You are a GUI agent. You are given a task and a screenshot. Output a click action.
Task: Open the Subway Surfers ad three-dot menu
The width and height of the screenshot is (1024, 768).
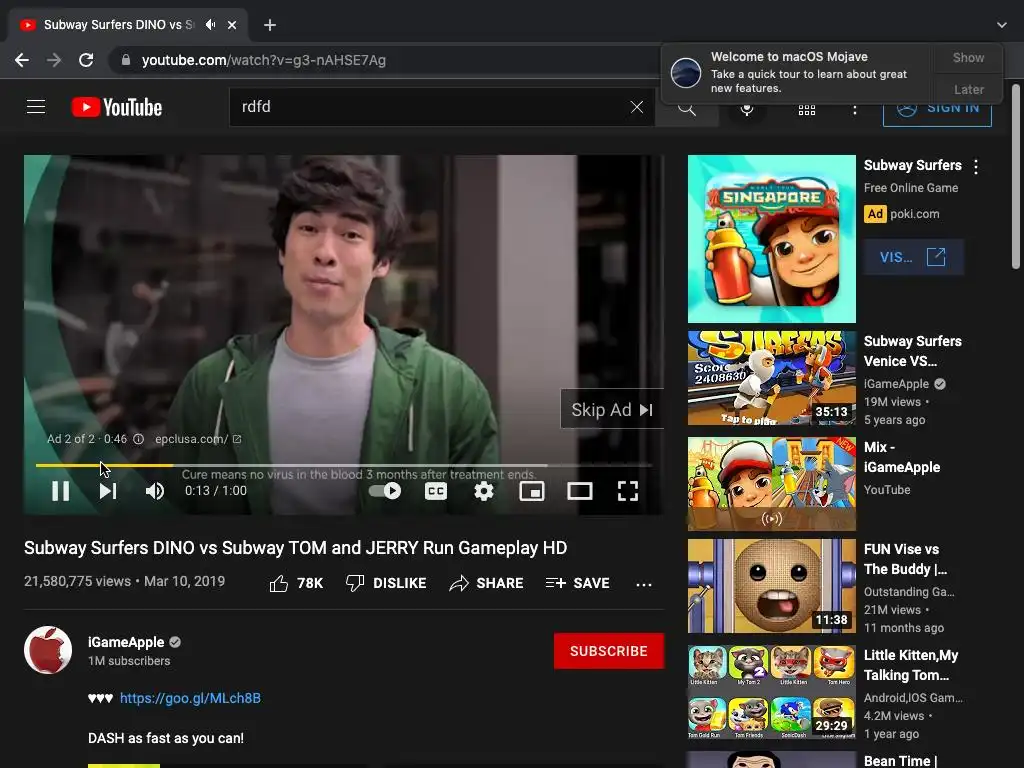976,167
